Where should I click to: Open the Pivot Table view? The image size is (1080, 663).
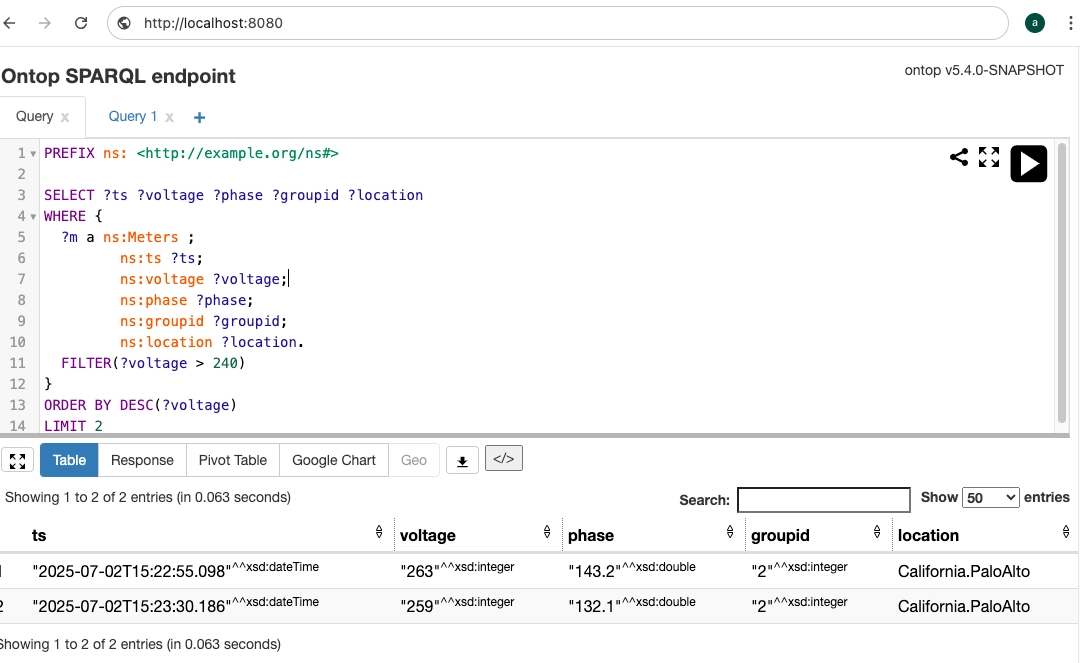pos(232,460)
